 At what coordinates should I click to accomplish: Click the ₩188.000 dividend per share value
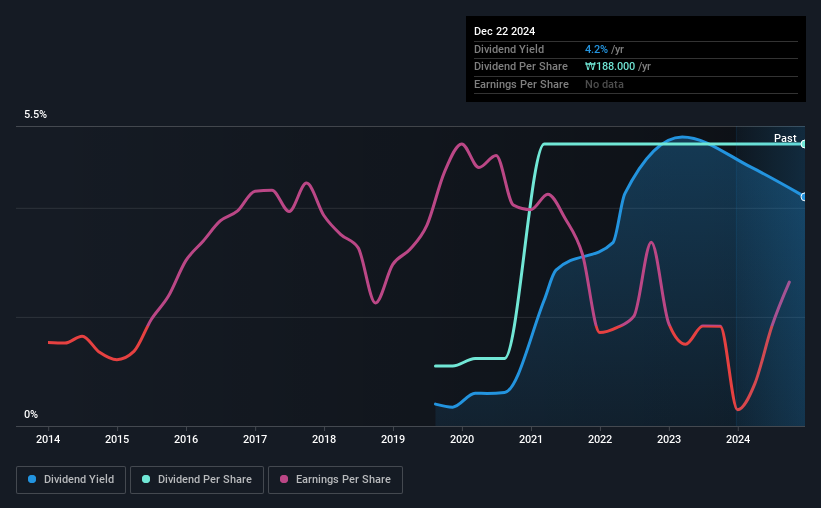pos(609,67)
